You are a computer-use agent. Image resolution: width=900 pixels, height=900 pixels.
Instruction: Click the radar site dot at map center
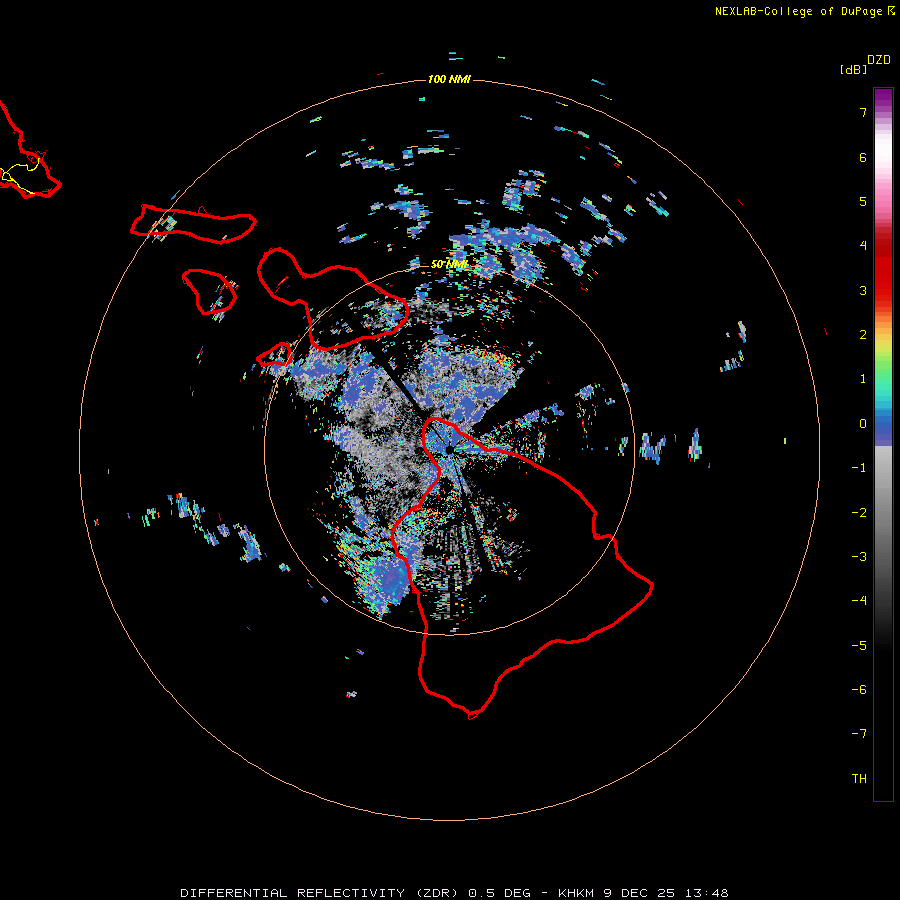(449, 449)
